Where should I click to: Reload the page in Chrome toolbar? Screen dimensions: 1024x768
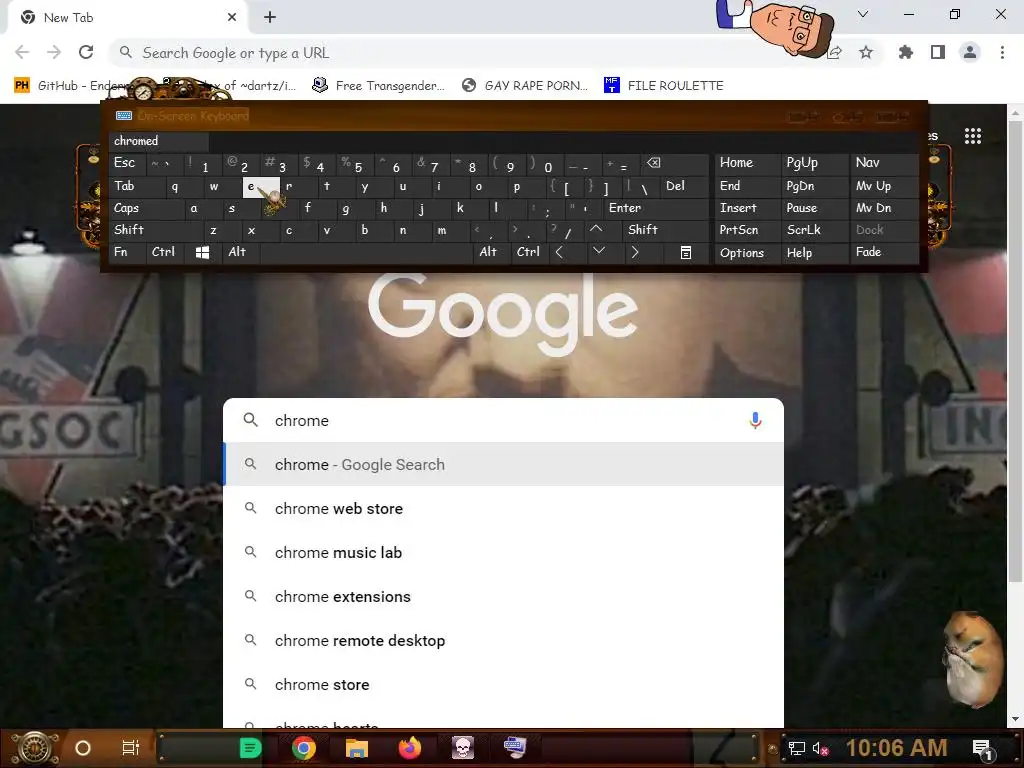(86, 52)
